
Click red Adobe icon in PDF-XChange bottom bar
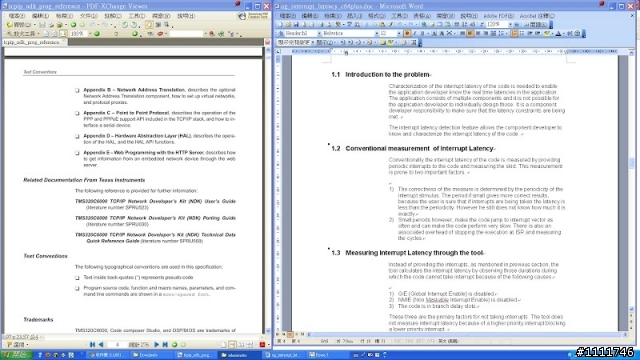(x=262, y=345)
